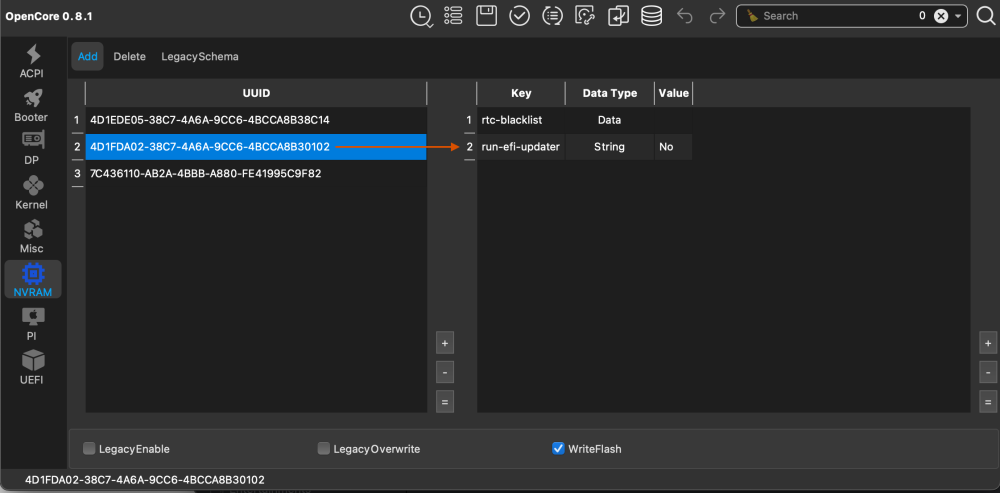Clear the search field with X button
1000x493 pixels.
pyautogui.click(x=941, y=17)
